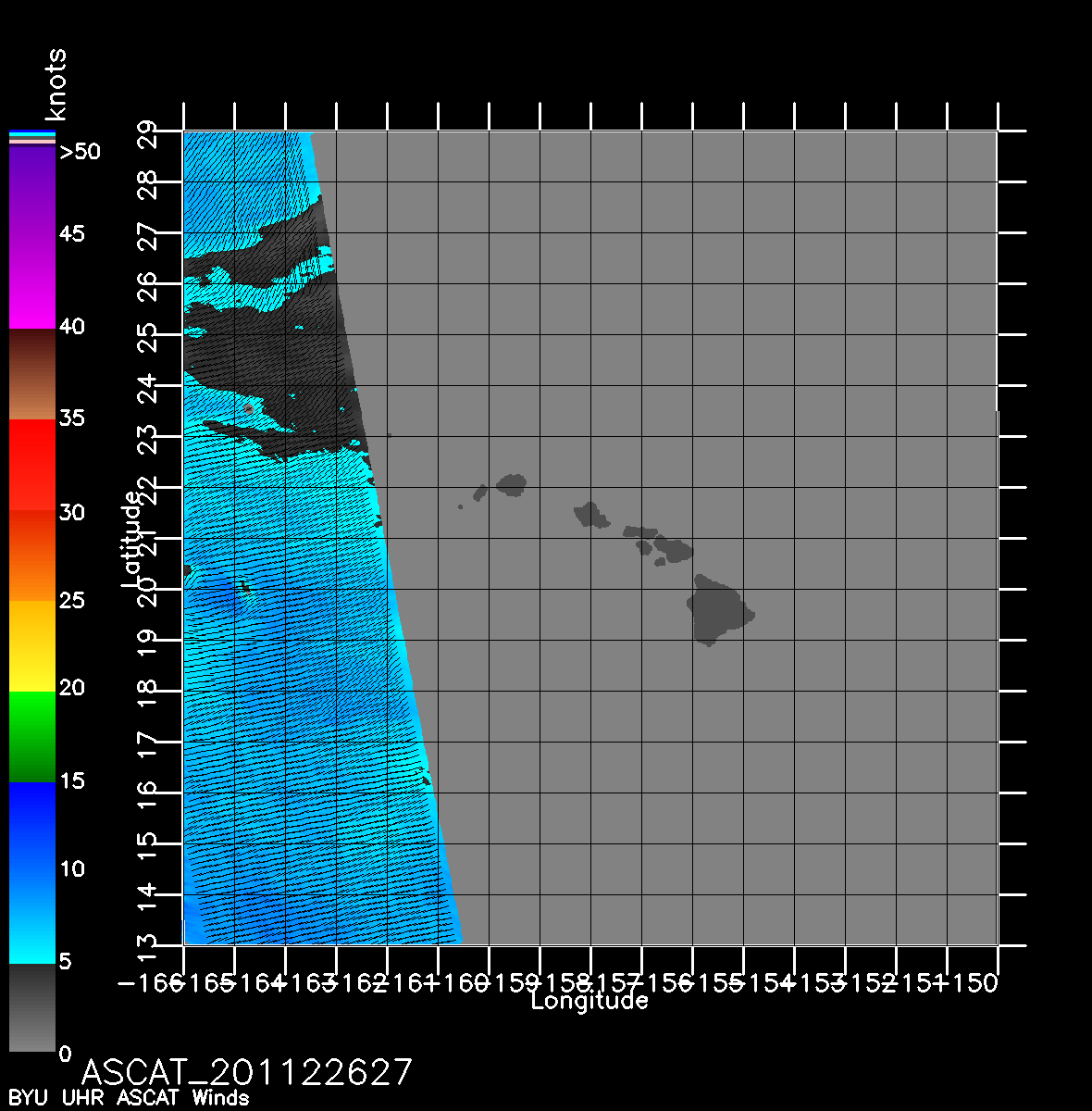Click the "knots" unit label

click(x=56, y=85)
